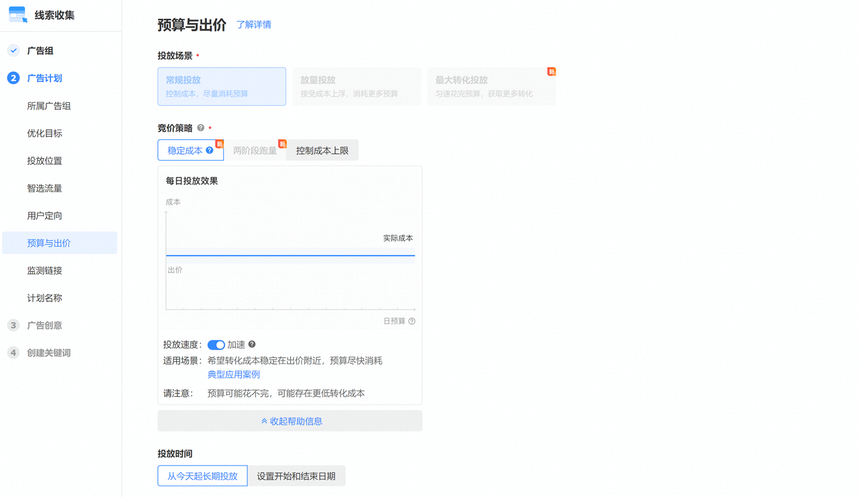Select 从今天起长期投放 option
The image size is (860, 497).
pyautogui.click(x=202, y=476)
